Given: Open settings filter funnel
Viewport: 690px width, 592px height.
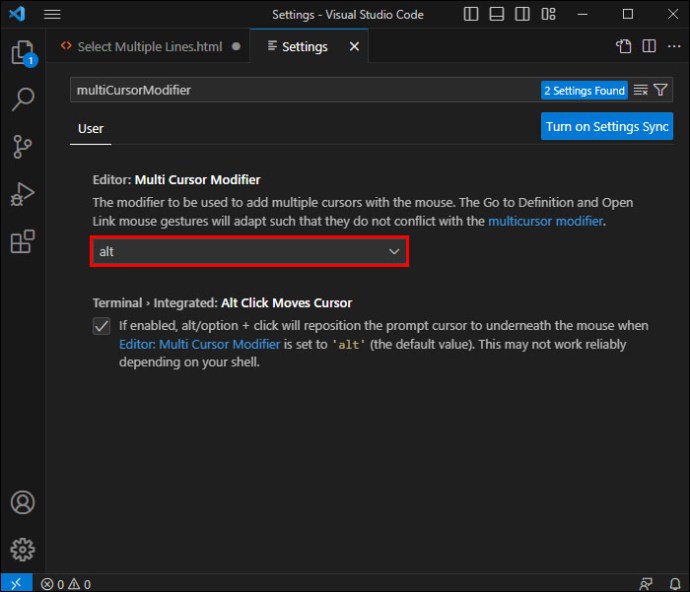Looking at the screenshot, I should (x=660, y=90).
